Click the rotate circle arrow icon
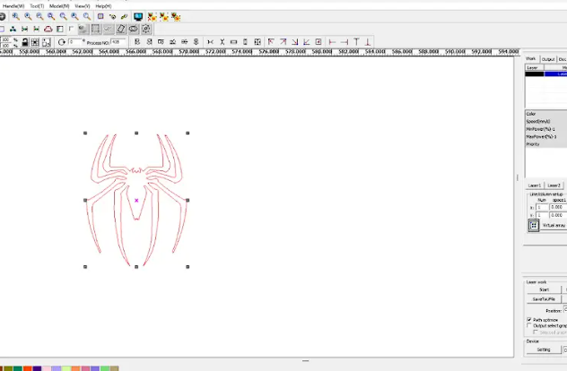Screen dimensions: 567x371 click(61, 42)
